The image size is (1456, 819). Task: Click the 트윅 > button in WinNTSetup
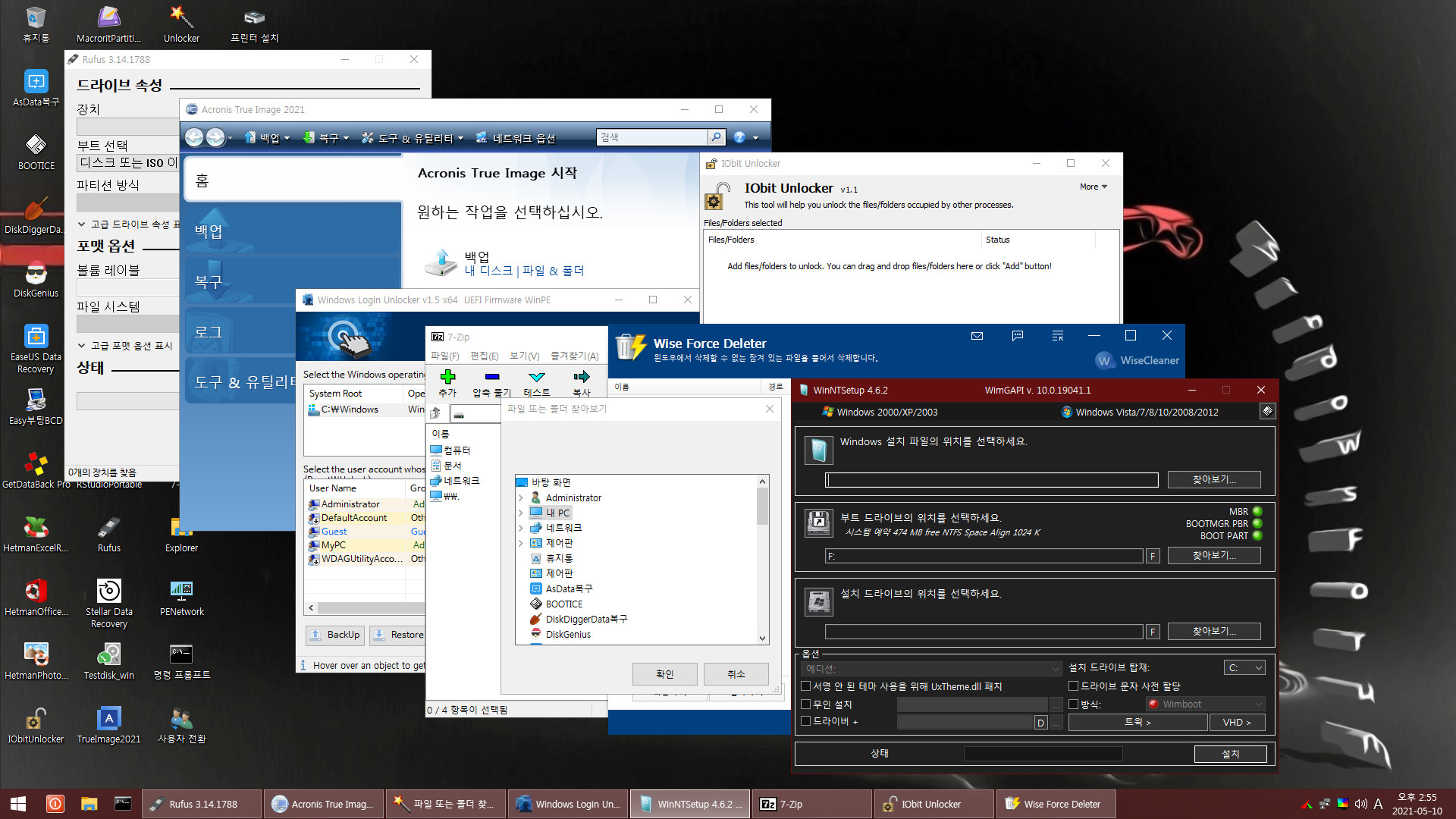pos(1137,723)
